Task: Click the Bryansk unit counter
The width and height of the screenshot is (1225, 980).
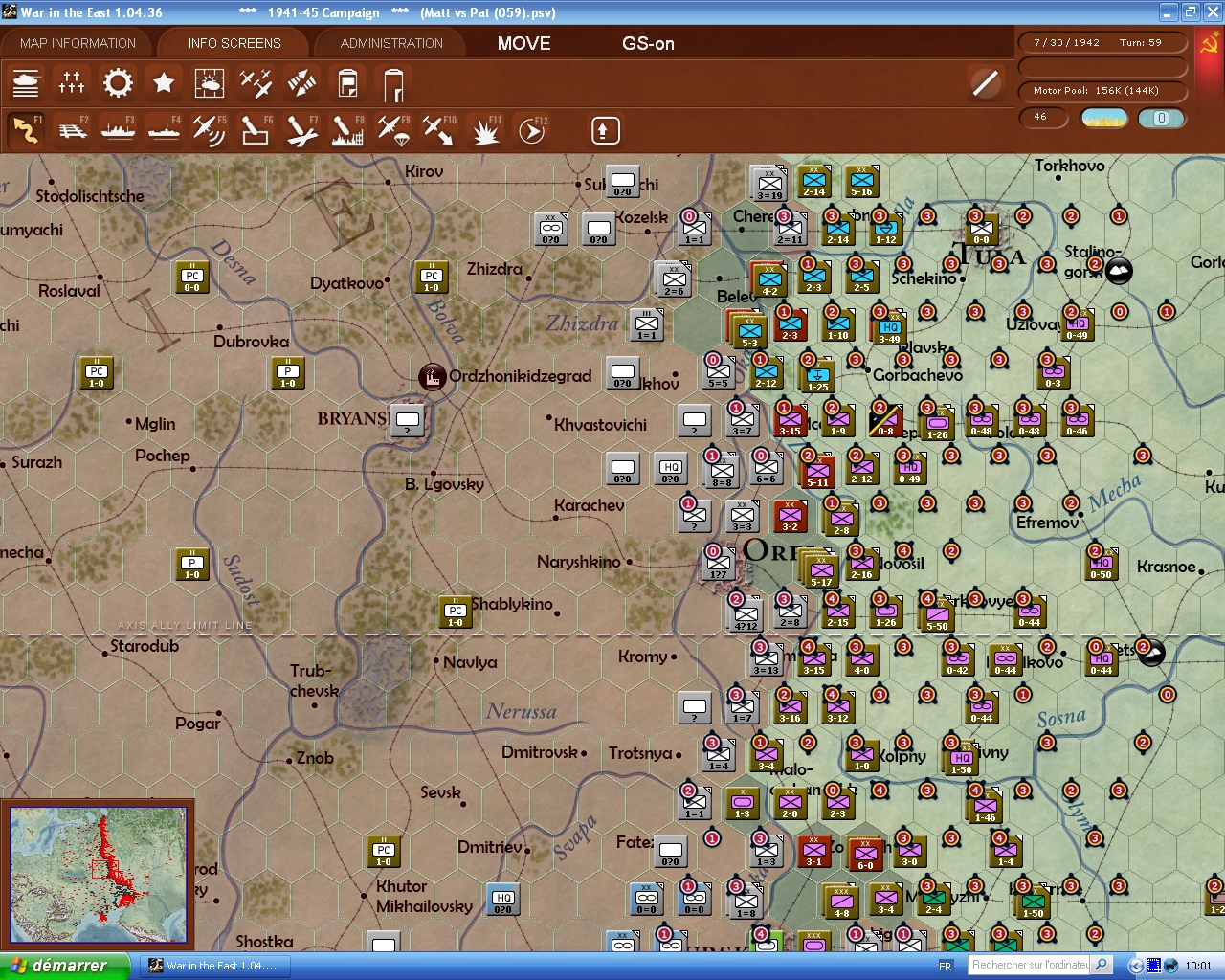Action: click(408, 420)
